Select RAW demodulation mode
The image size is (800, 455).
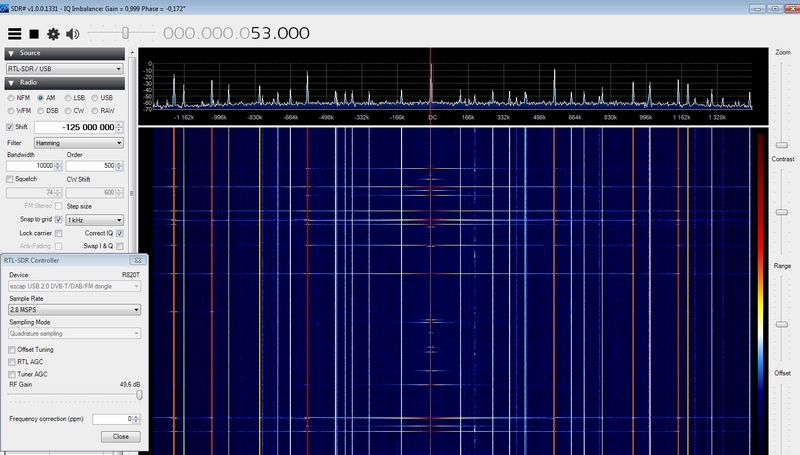pos(94,111)
